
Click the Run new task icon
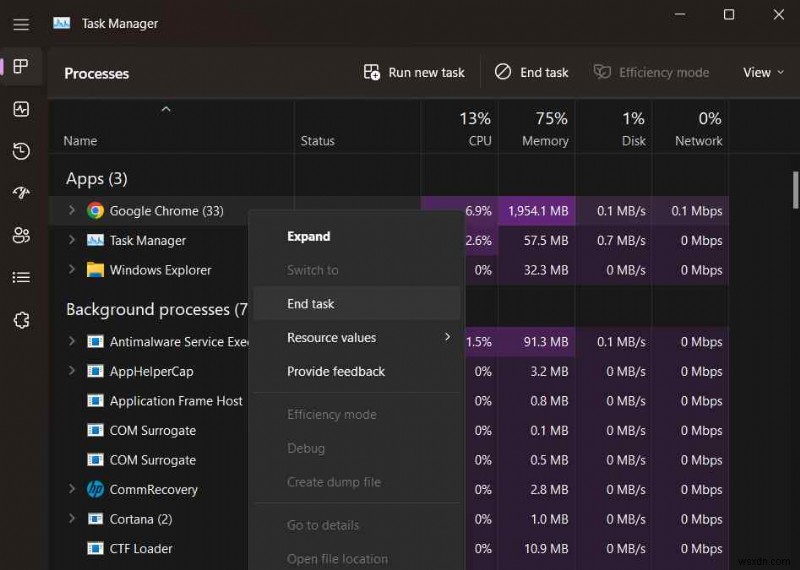click(371, 72)
